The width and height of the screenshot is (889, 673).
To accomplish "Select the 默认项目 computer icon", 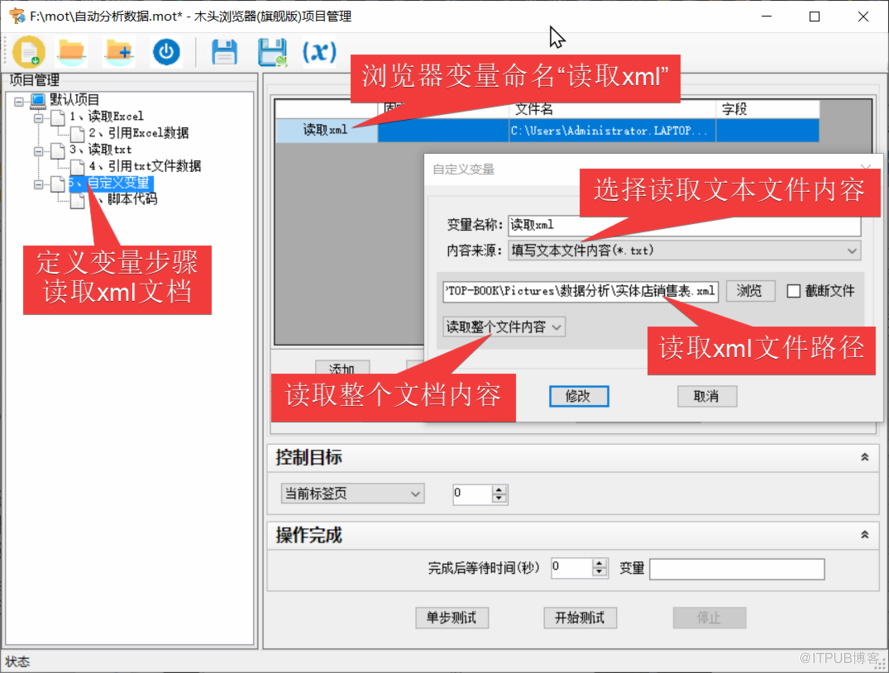I will (38, 101).
